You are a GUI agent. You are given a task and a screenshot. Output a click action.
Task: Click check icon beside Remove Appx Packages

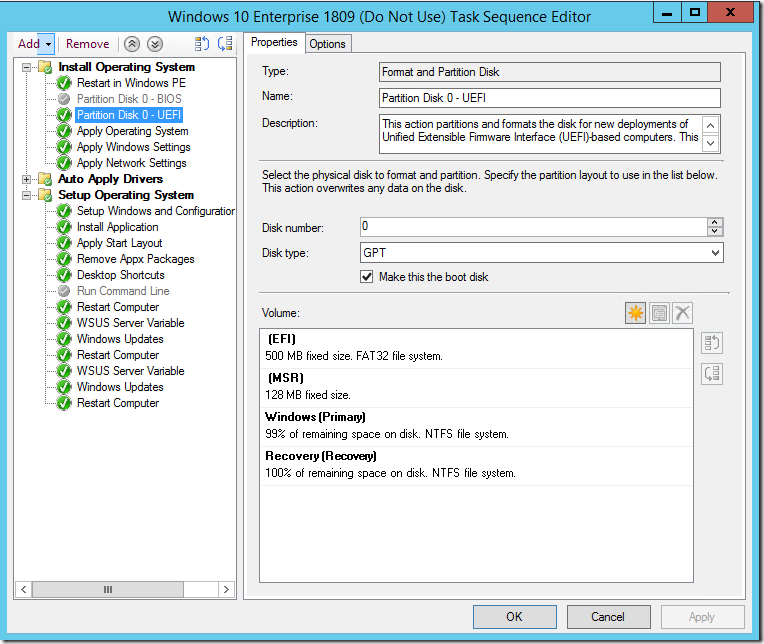click(x=64, y=259)
